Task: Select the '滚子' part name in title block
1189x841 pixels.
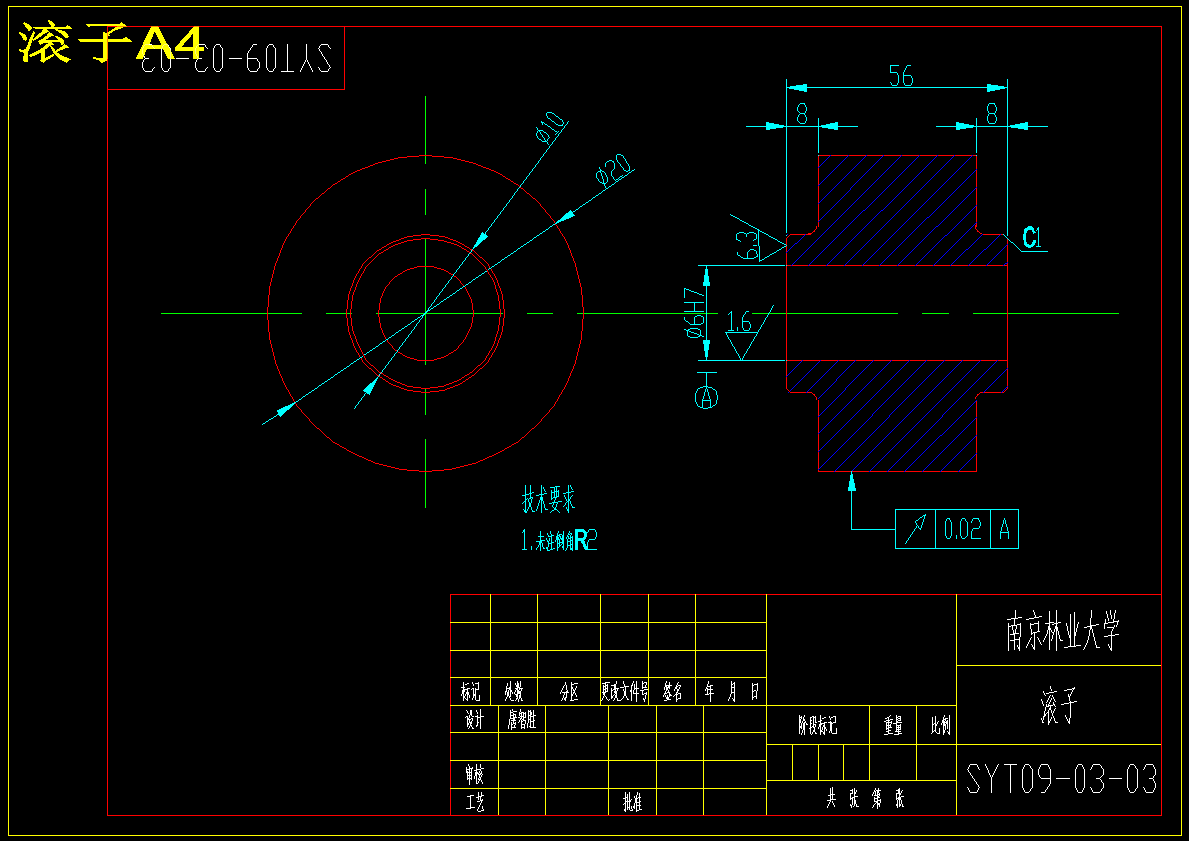Action: (1059, 705)
